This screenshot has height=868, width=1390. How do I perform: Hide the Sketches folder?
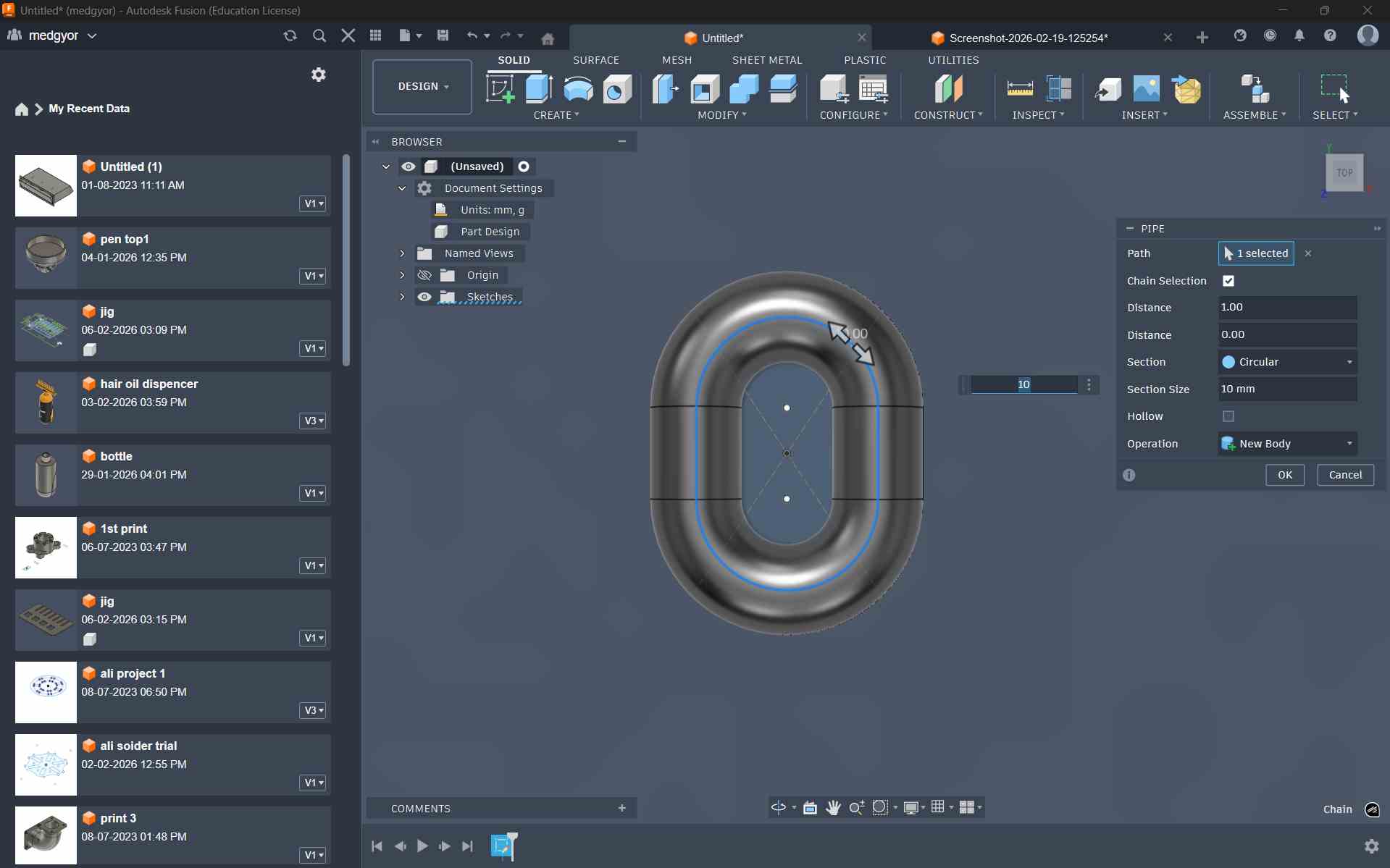pos(424,297)
